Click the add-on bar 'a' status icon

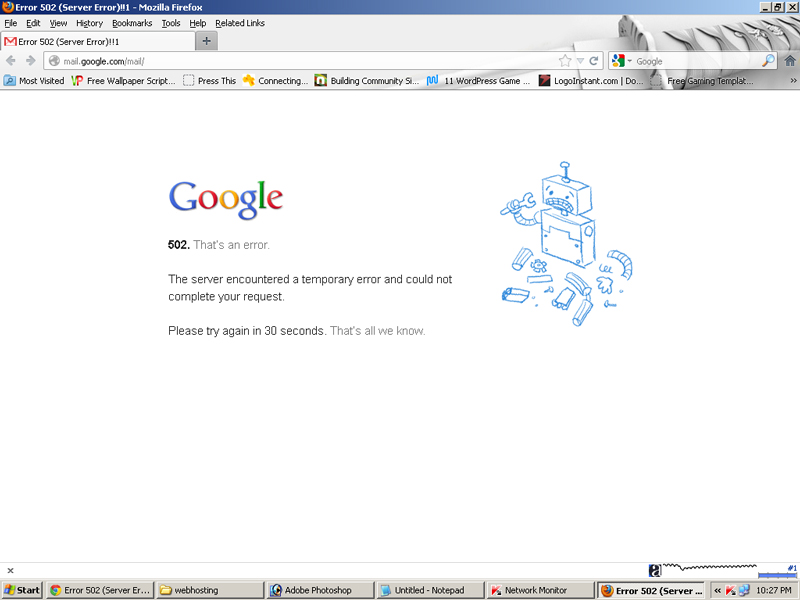[x=655, y=570]
